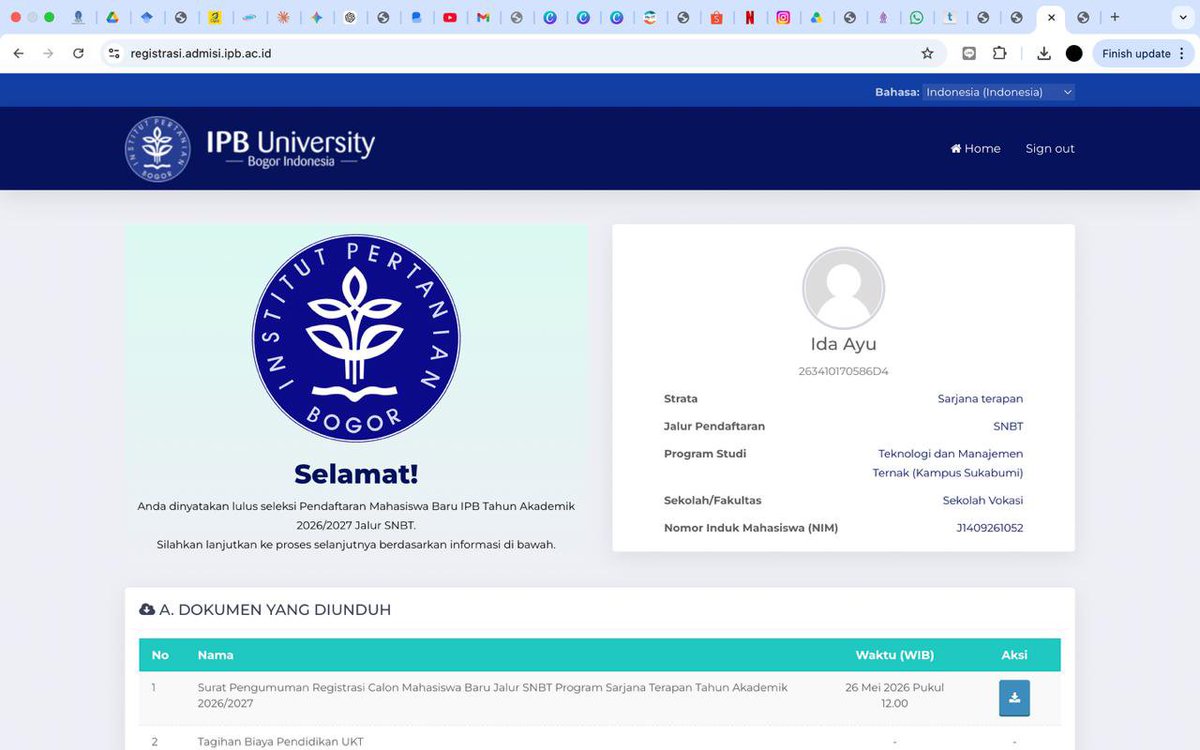
Task: Close the current active tab
Action: [x=1051, y=17]
